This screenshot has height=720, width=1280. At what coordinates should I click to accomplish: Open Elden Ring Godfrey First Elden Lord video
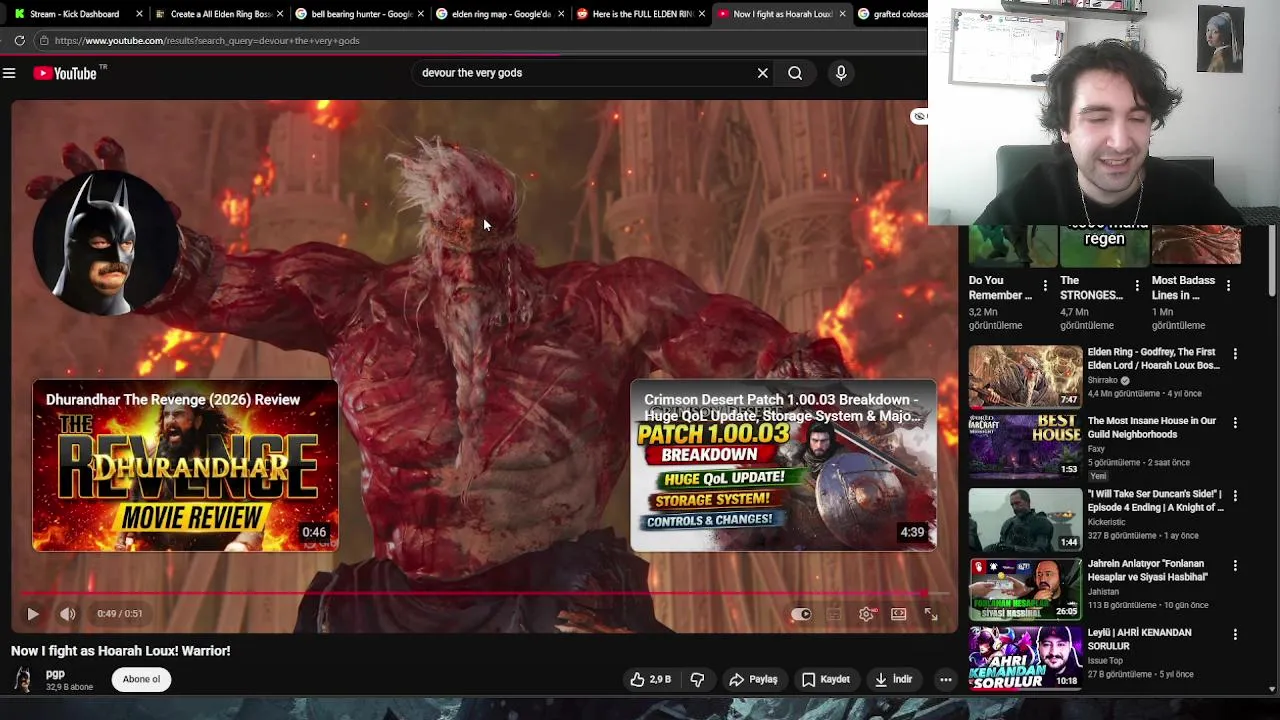pyautogui.click(x=1154, y=359)
